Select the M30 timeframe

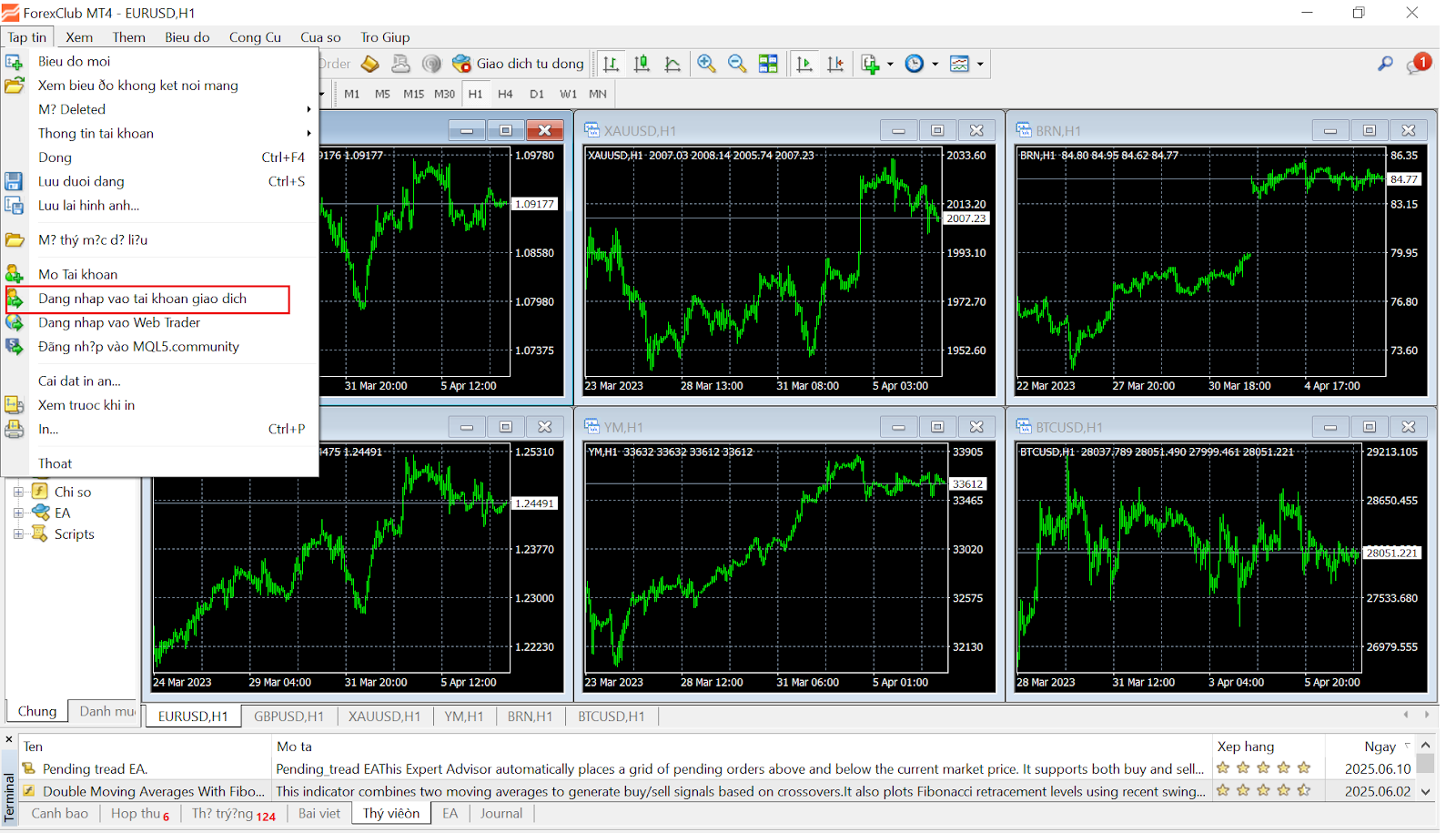tap(444, 94)
